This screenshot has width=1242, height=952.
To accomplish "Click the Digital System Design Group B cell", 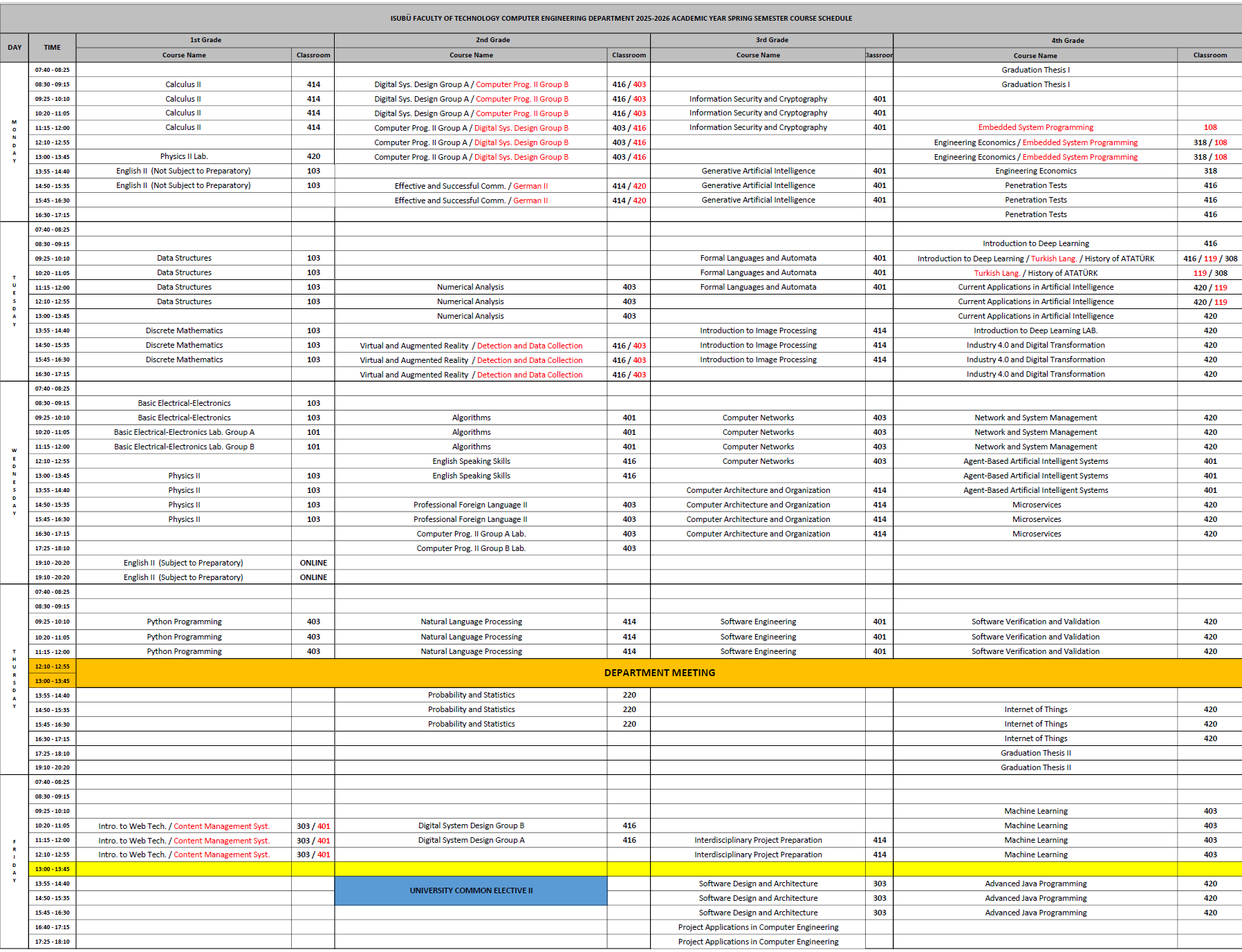I will pos(471,825).
